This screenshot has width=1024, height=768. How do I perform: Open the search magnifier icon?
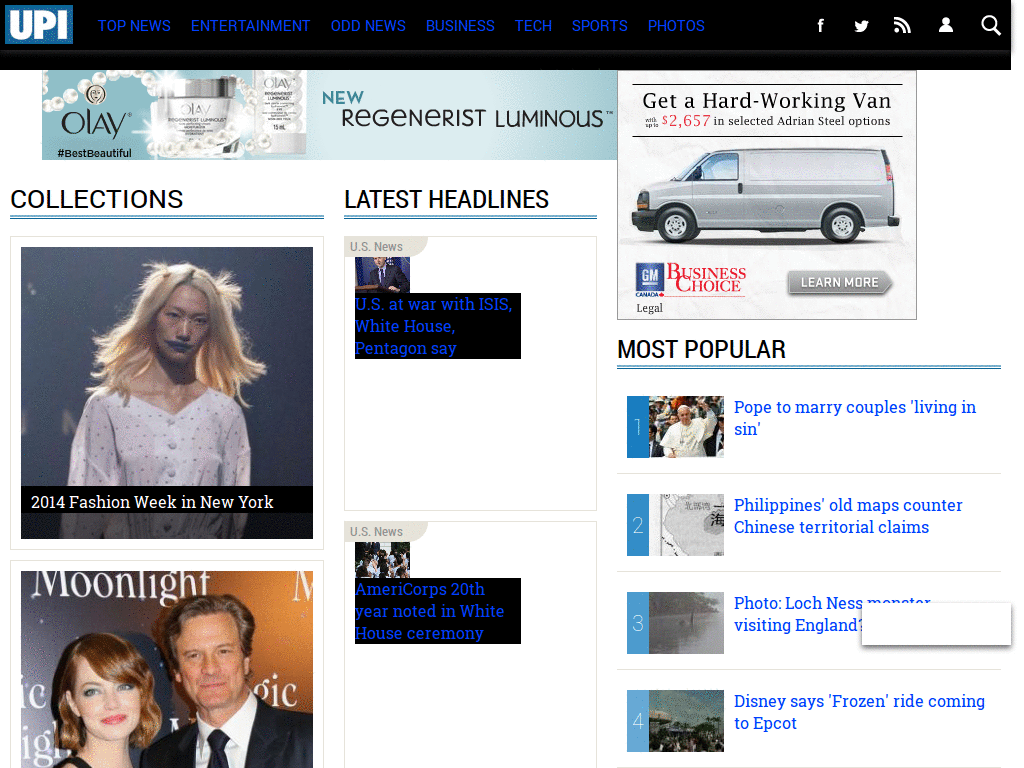coord(990,26)
